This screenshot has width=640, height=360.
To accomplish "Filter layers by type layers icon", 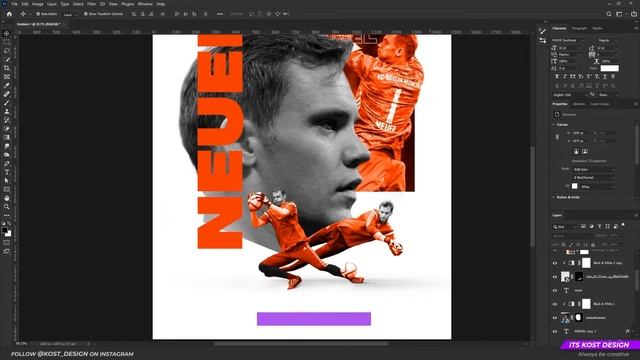I will [x=599, y=226].
